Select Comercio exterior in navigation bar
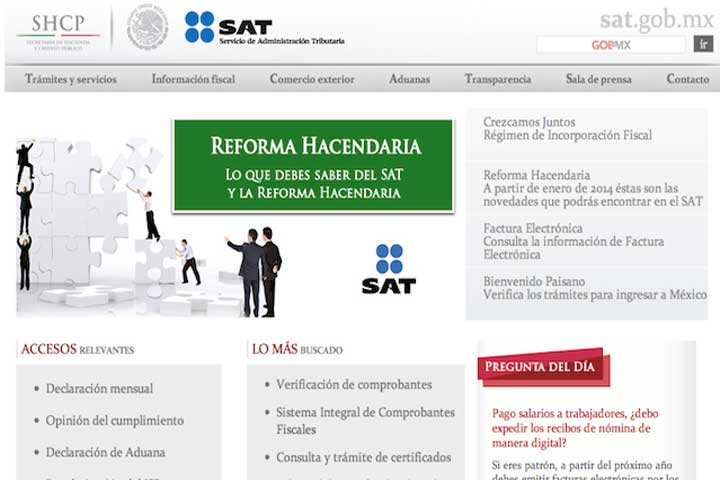The image size is (720, 480). (x=312, y=79)
